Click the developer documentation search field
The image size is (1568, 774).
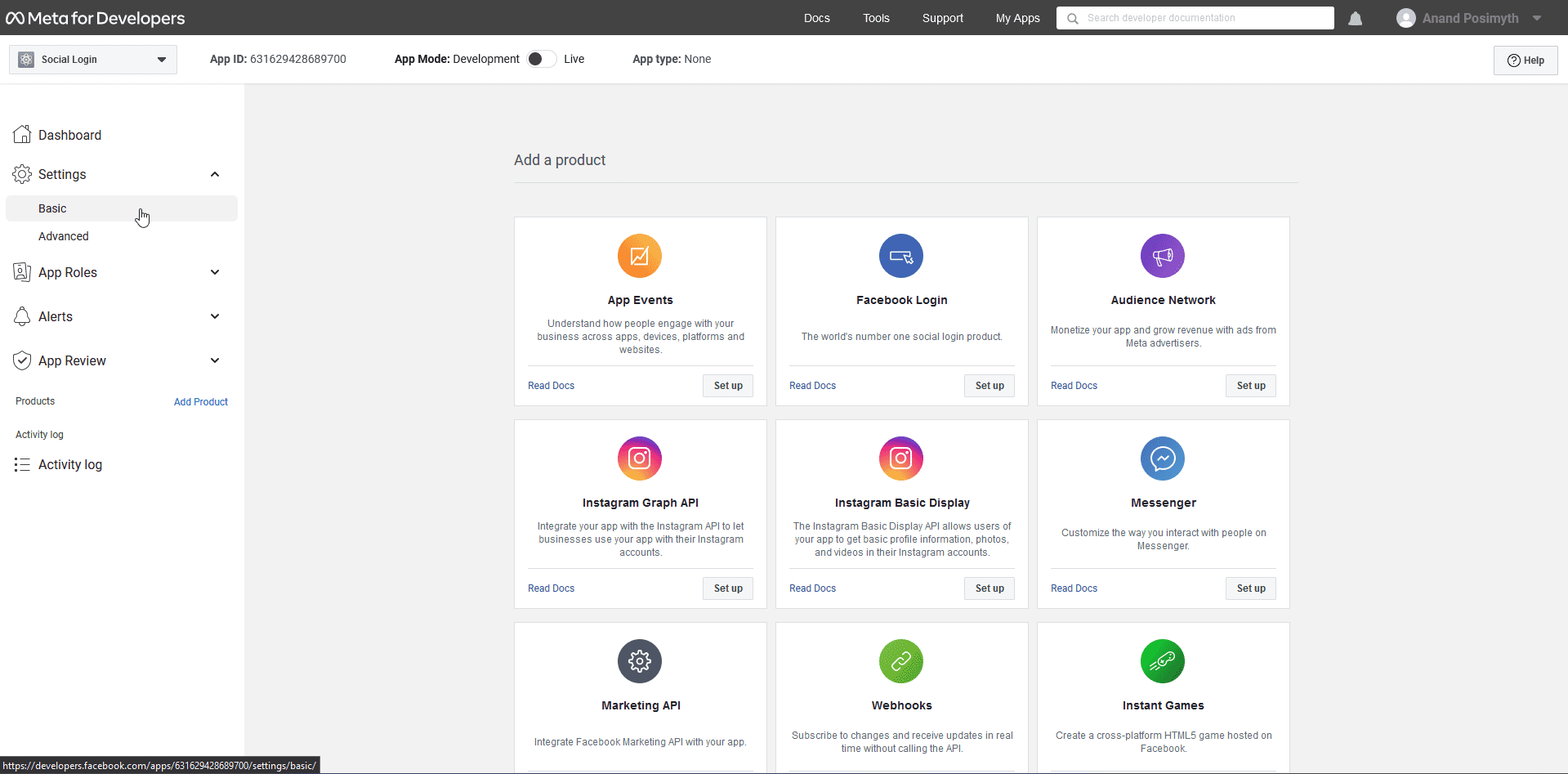click(x=1195, y=18)
